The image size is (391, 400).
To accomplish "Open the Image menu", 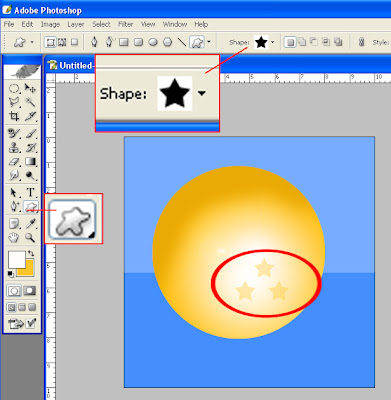I will click(x=50, y=24).
